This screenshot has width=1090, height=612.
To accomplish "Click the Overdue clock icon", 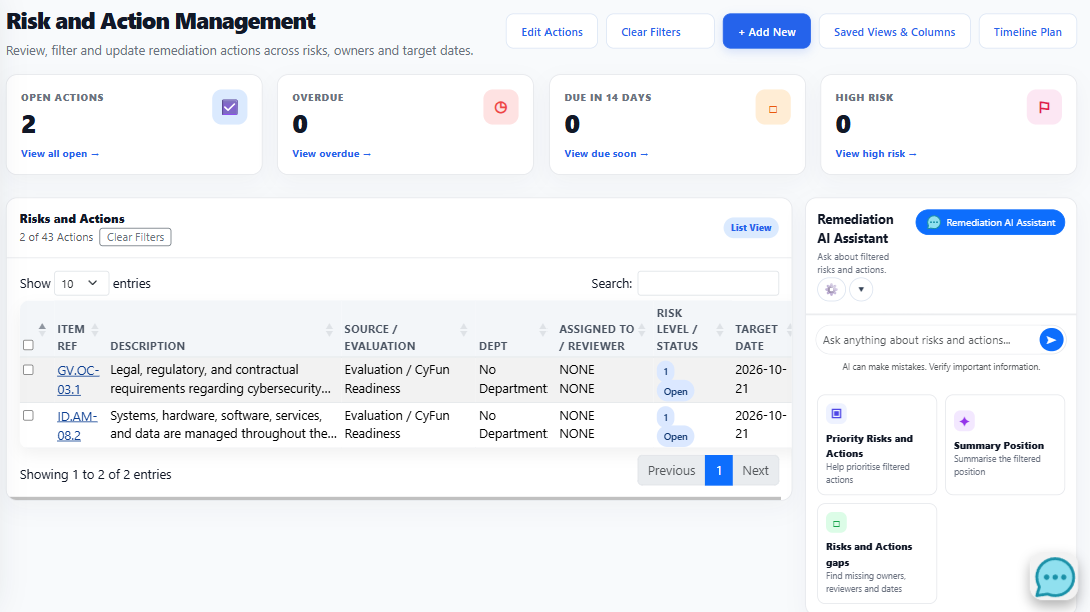I will (501, 107).
